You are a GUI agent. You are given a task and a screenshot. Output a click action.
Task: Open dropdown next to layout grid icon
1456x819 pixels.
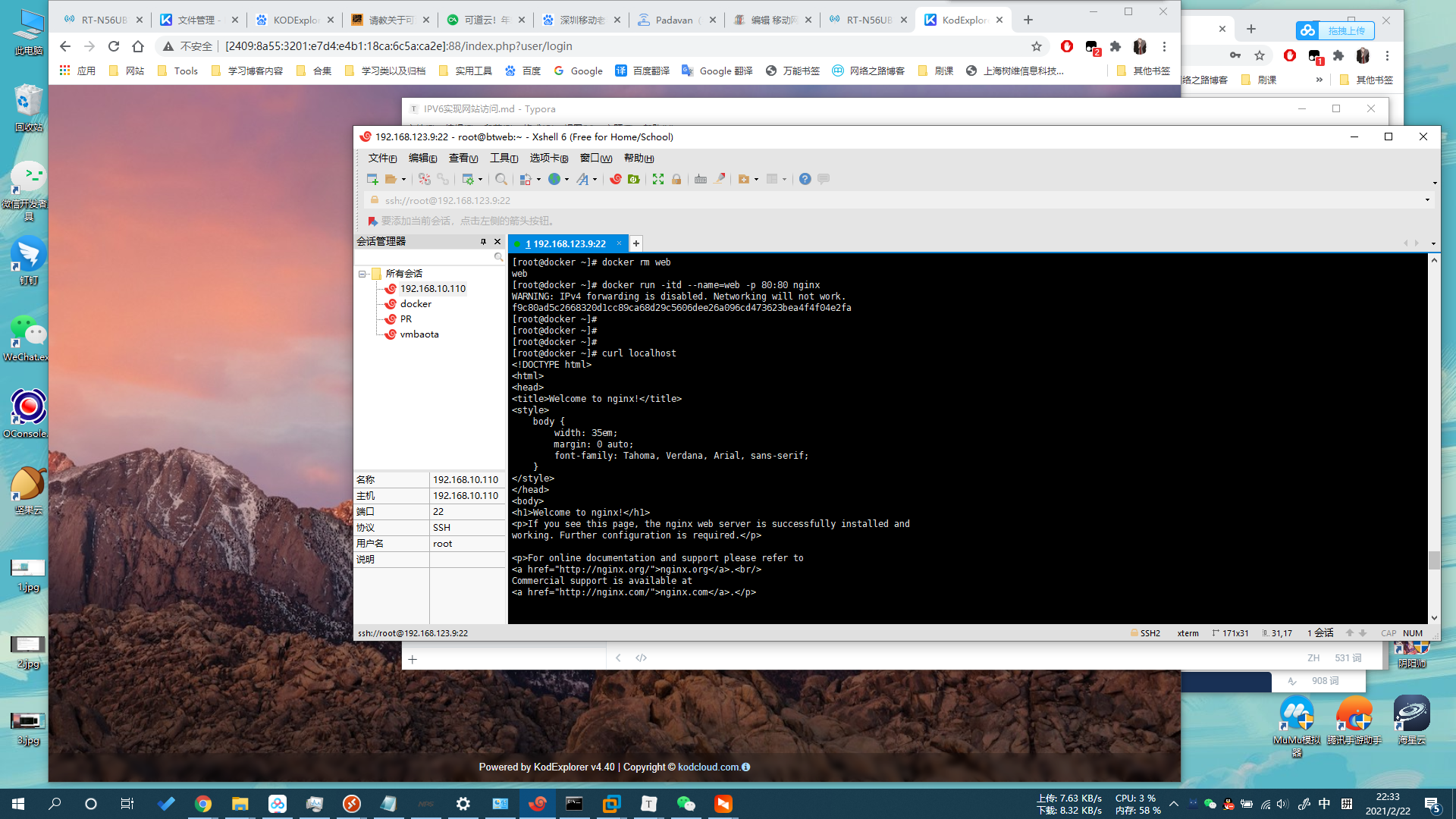[784, 180]
